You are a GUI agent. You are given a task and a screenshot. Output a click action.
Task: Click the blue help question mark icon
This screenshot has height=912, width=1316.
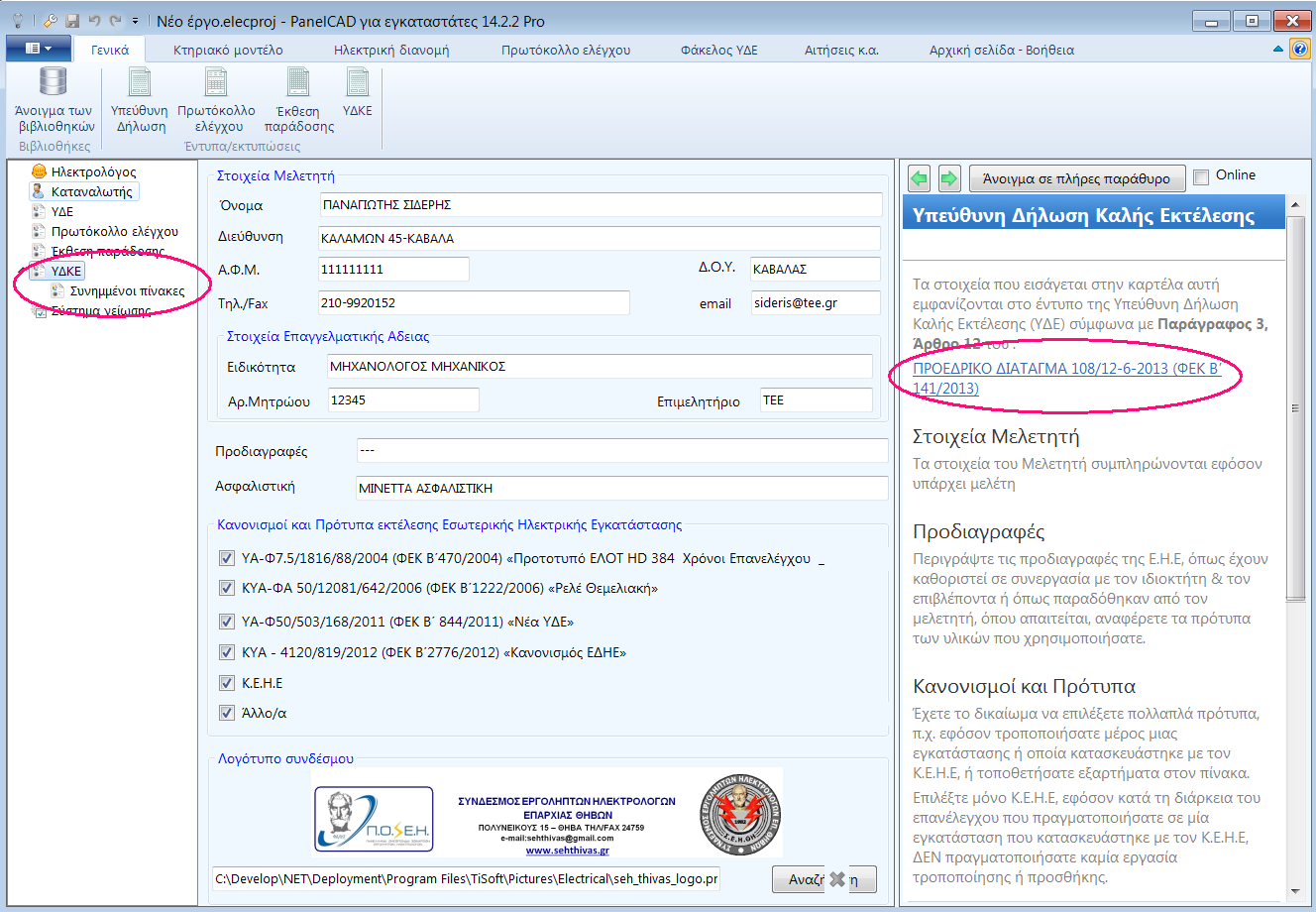pyautogui.click(x=1300, y=49)
